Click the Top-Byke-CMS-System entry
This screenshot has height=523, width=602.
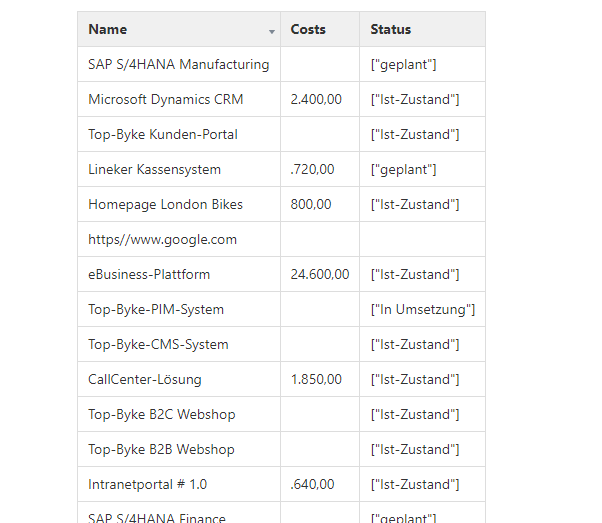(158, 344)
